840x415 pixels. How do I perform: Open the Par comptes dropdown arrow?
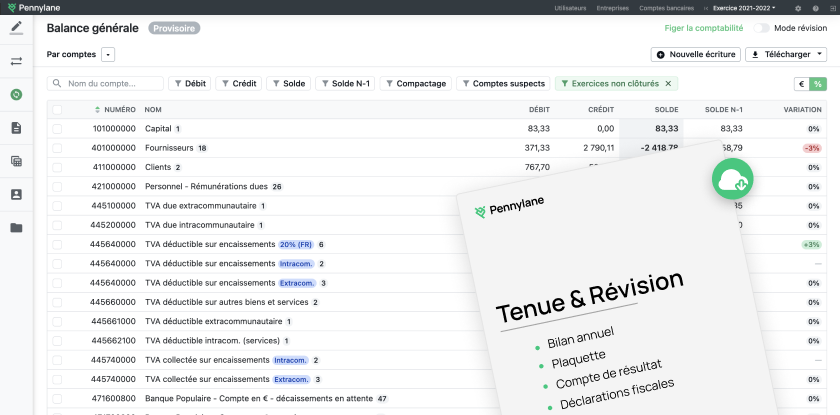pos(108,55)
